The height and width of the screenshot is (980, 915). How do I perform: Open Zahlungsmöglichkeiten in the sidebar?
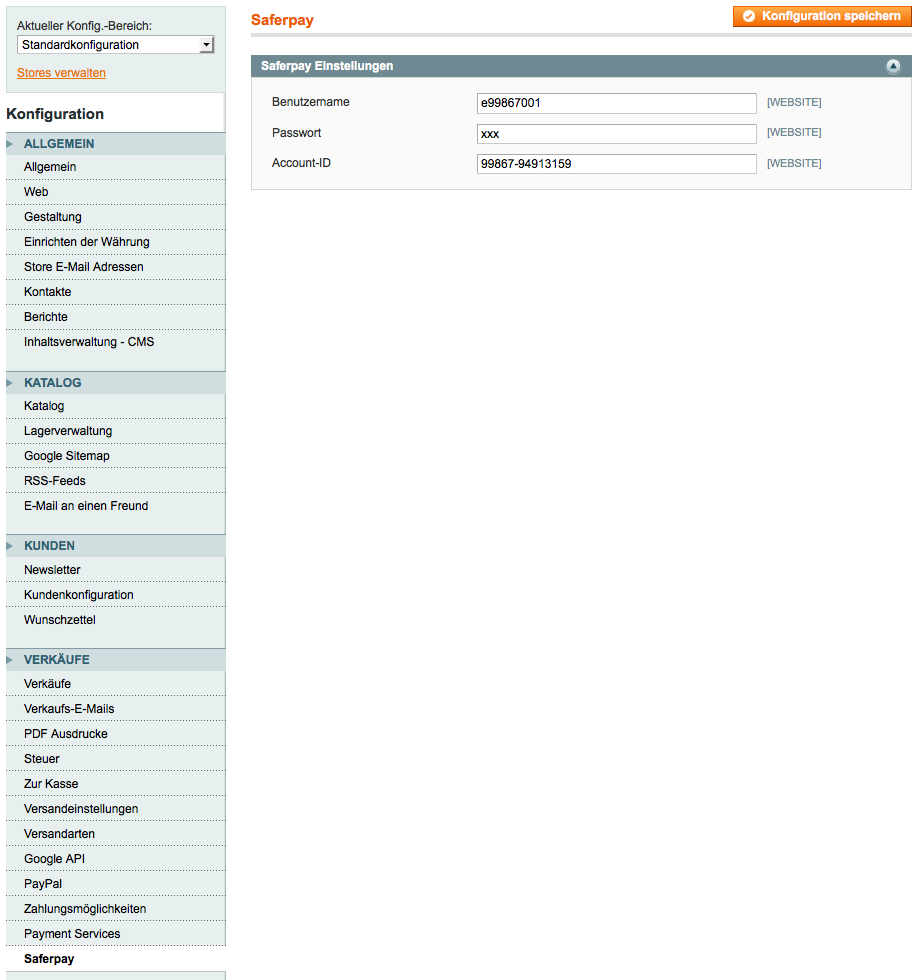coord(85,909)
